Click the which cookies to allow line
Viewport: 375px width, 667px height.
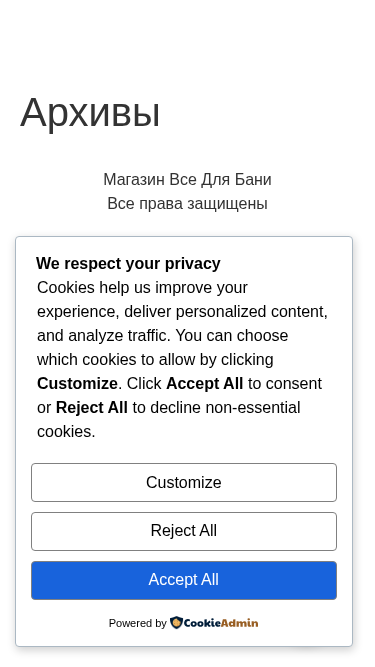(x=155, y=359)
